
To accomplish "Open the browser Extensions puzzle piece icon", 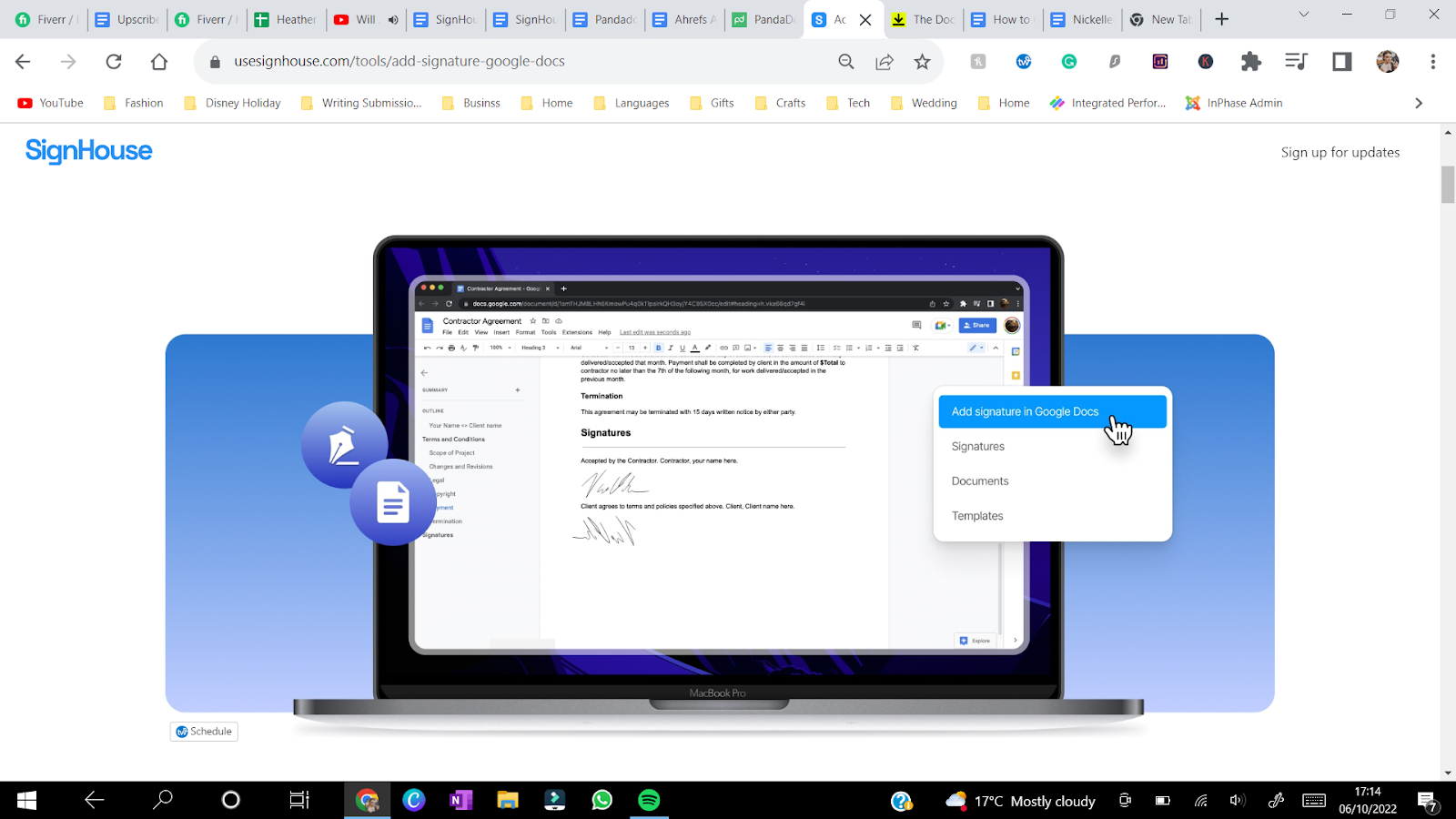I will tap(1250, 61).
